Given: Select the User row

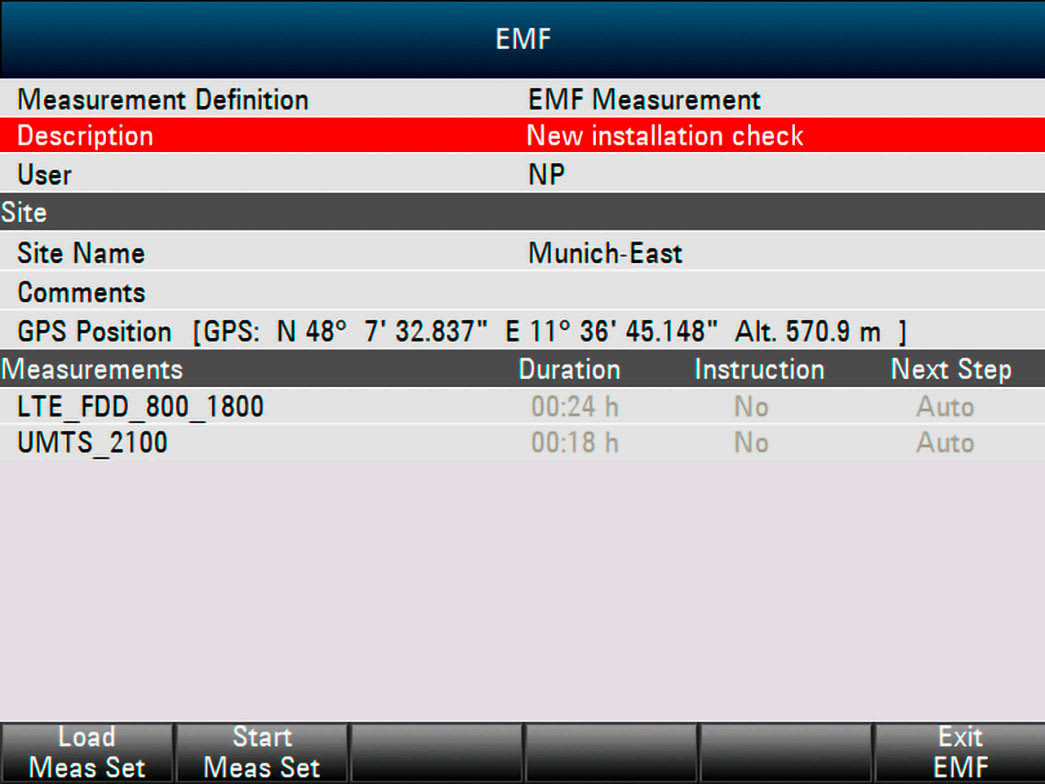Looking at the screenshot, I should [x=522, y=174].
